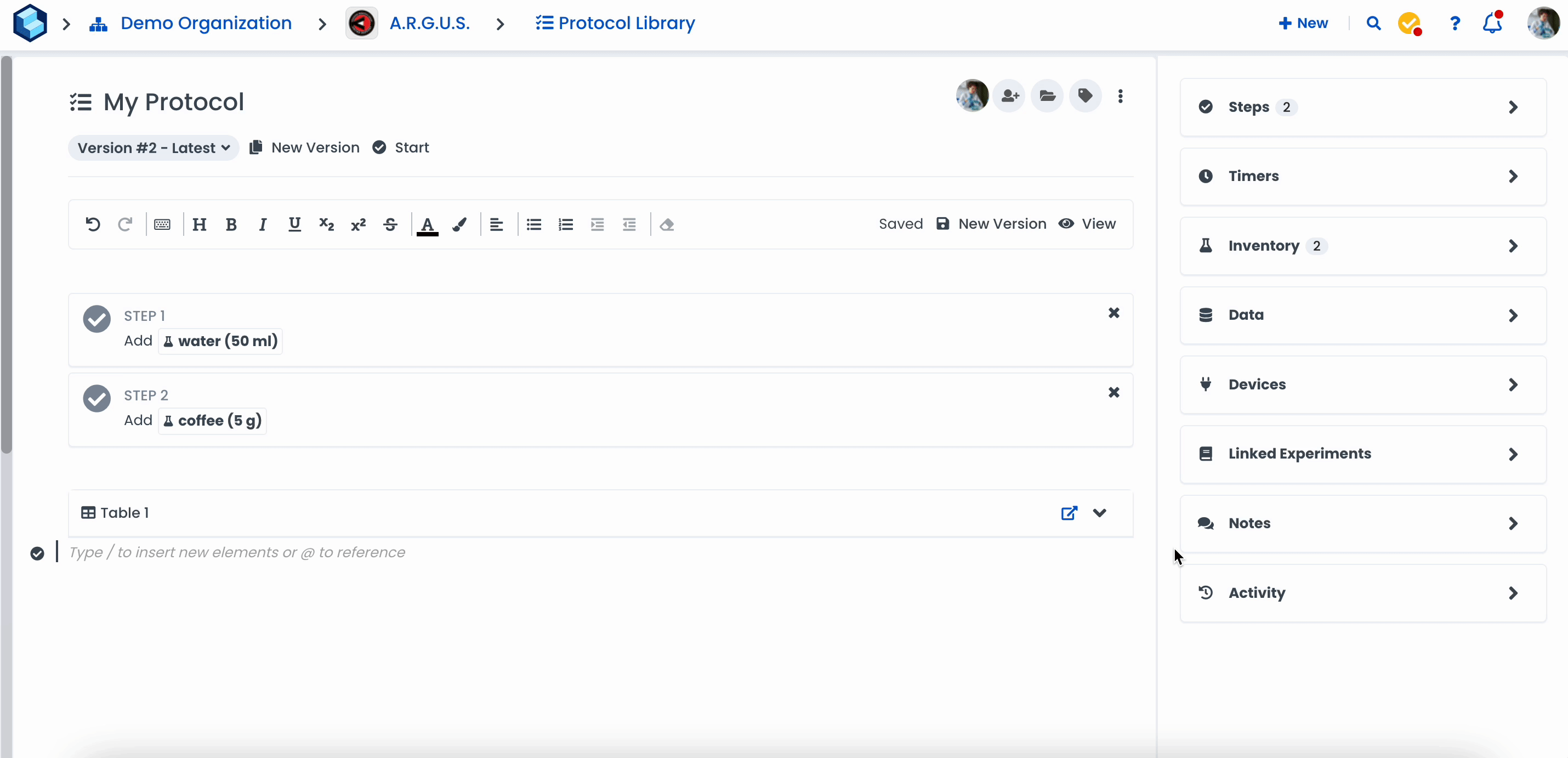Click the add collaborator icon
The height and width of the screenshot is (758, 1568).
pos(1009,95)
